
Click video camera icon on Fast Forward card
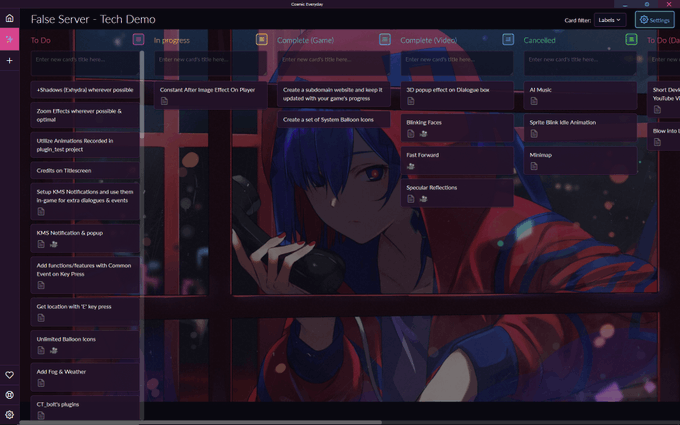point(411,166)
